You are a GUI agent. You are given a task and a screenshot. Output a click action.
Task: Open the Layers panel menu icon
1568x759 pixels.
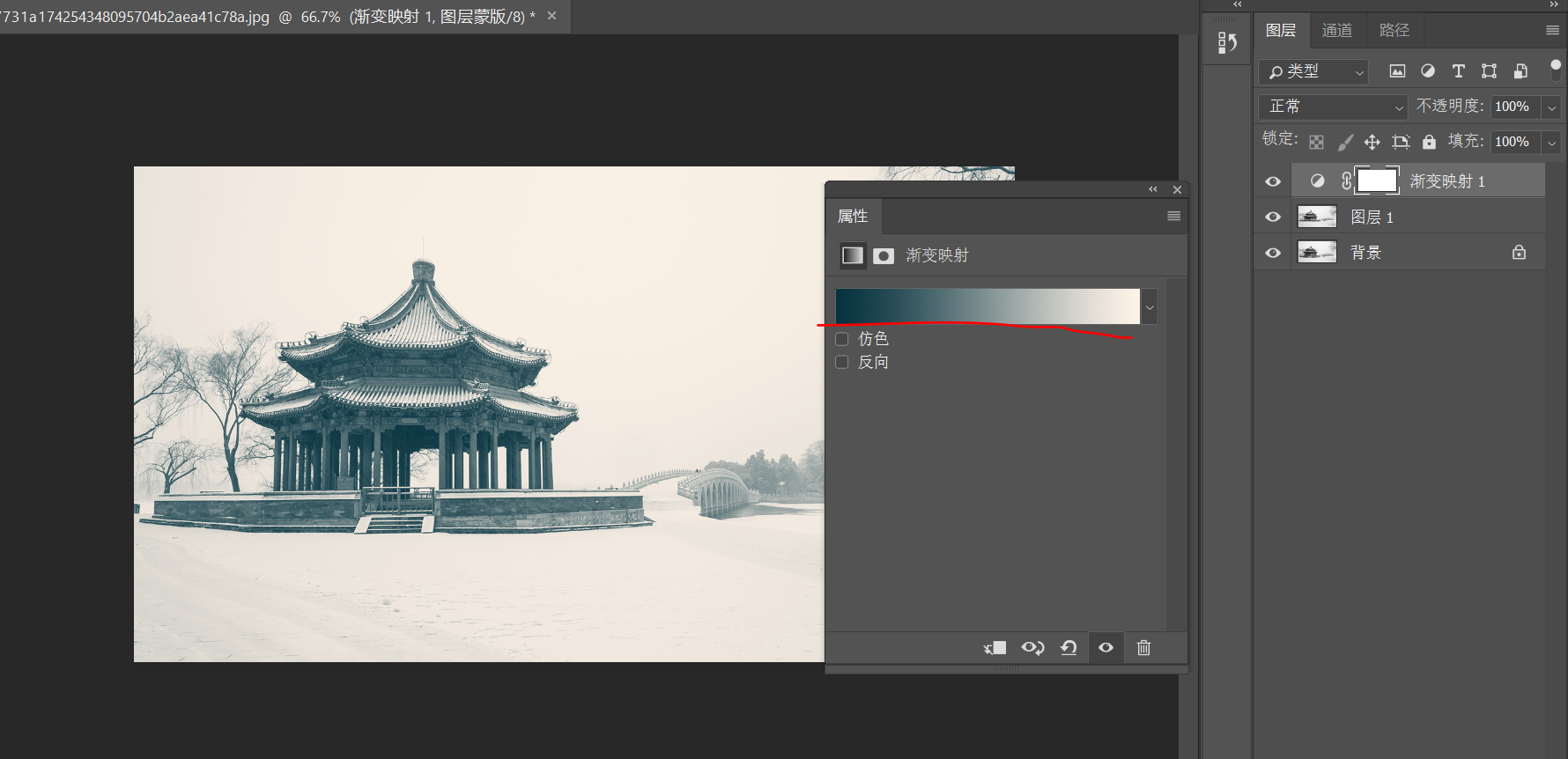(x=1552, y=31)
